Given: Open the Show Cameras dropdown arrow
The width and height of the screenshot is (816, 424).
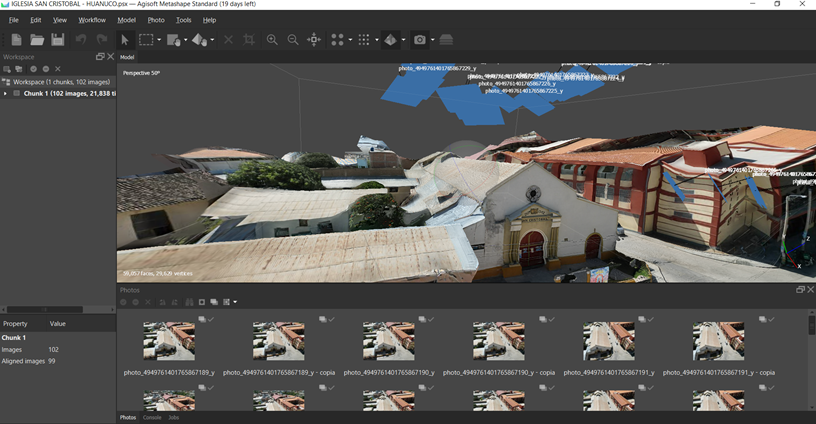Looking at the screenshot, I should 432,40.
